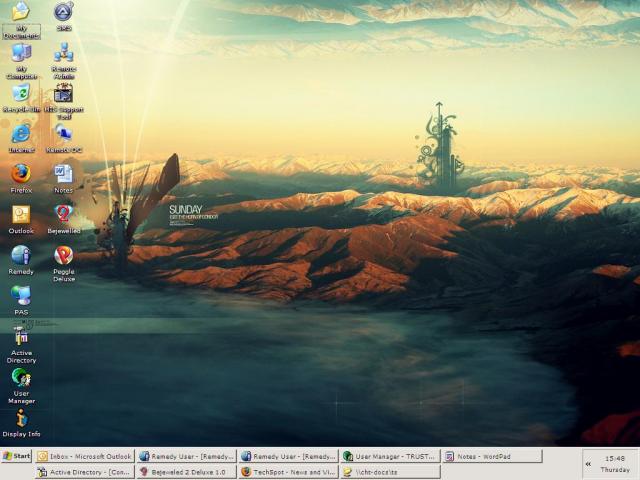Launch the Internet Explorer desktop icon
640x480 pixels.
click(x=21, y=138)
